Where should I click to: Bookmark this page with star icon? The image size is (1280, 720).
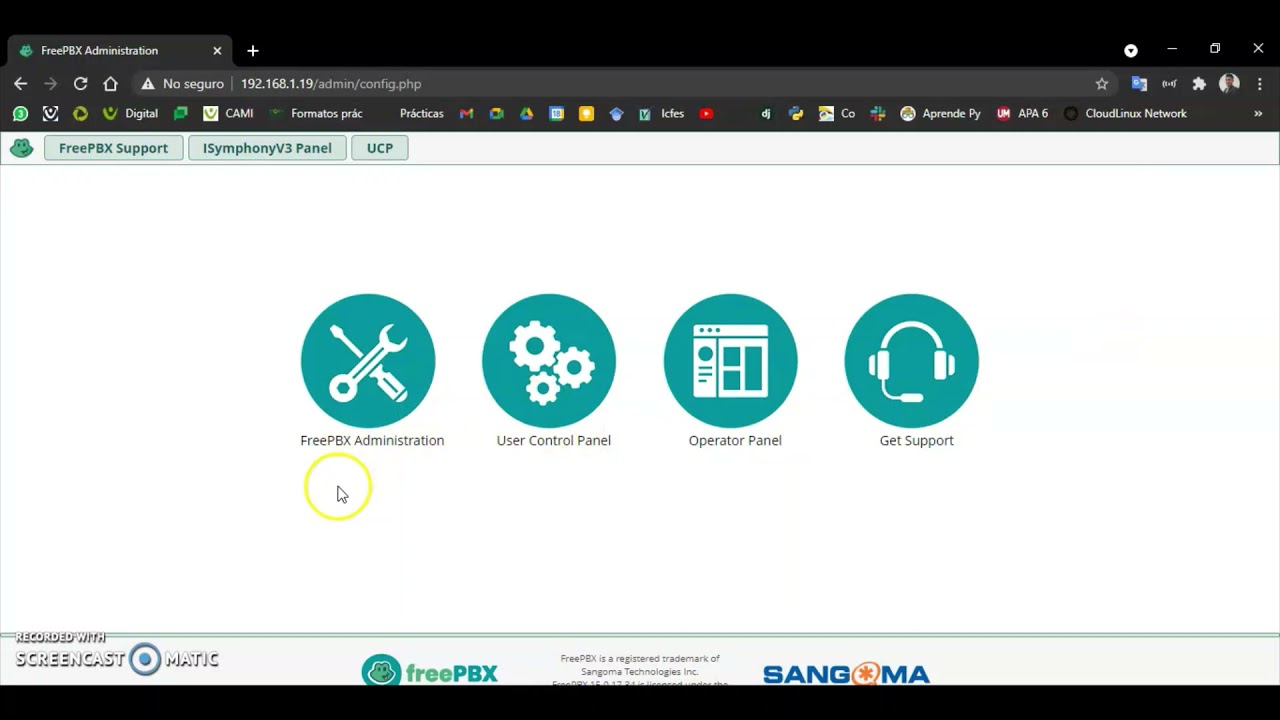tap(1102, 84)
